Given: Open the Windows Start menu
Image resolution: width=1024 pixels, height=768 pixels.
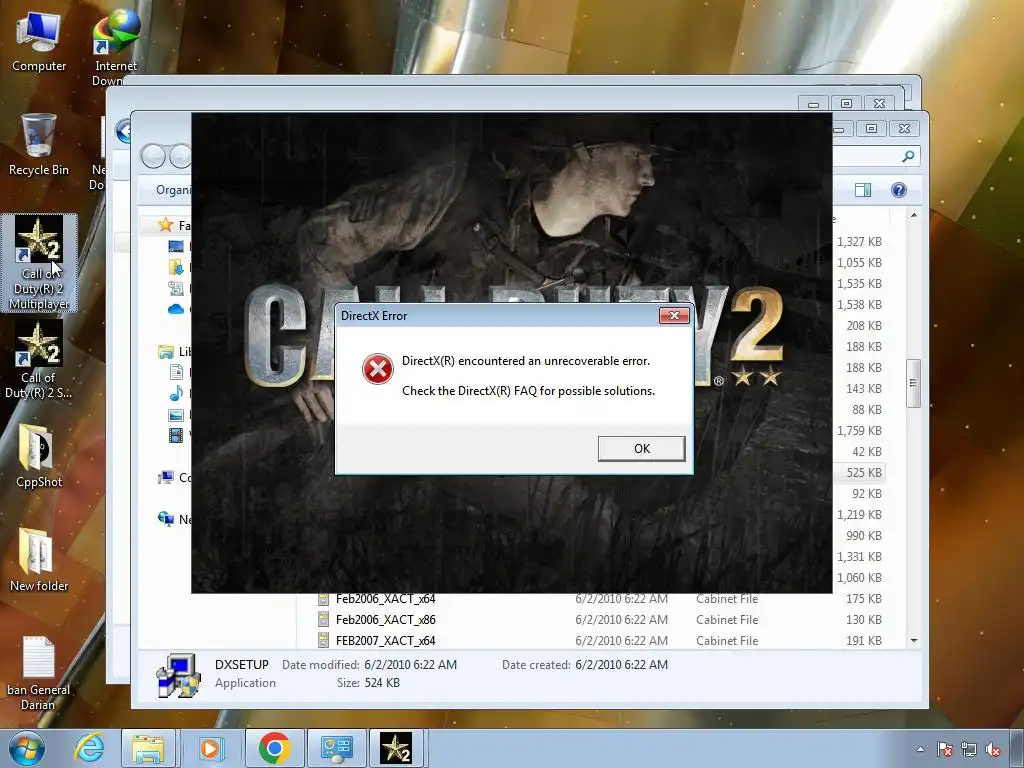Looking at the screenshot, I should tap(26, 748).
